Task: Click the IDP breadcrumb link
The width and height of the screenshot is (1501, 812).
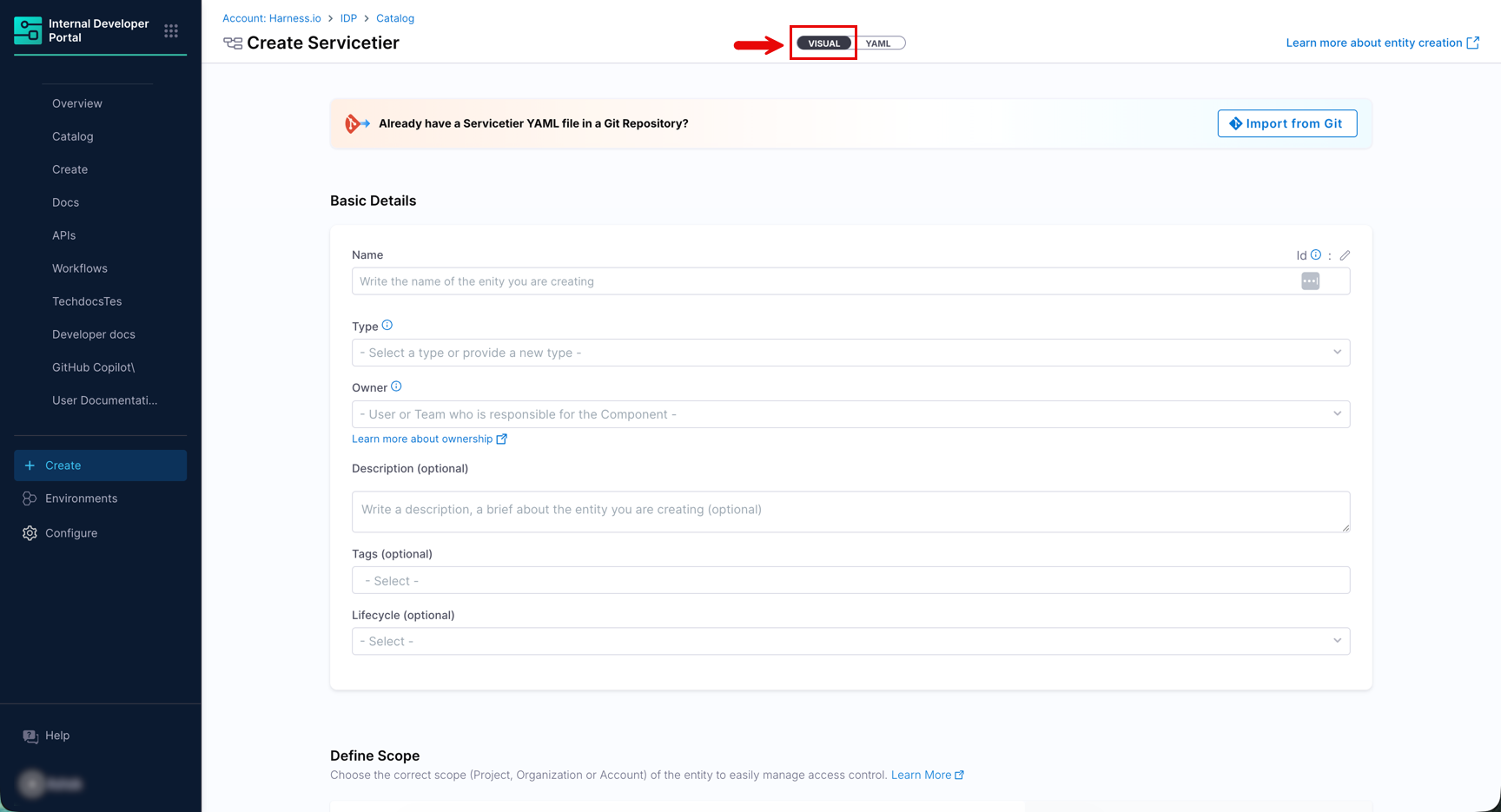Action: pyautogui.click(x=348, y=18)
